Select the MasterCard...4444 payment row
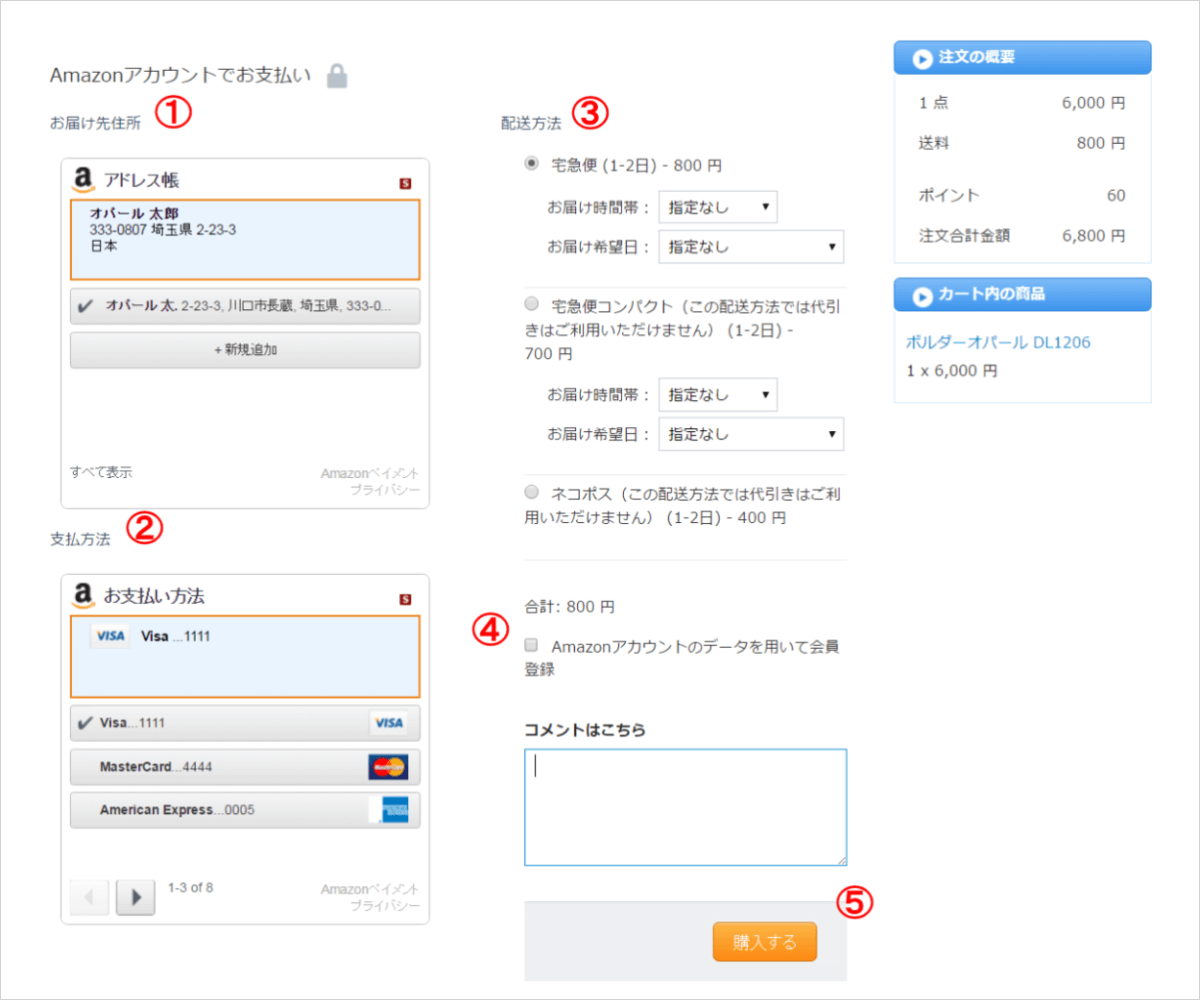The width and height of the screenshot is (1200, 1000). pyautogui.click(x=245, y=767)
